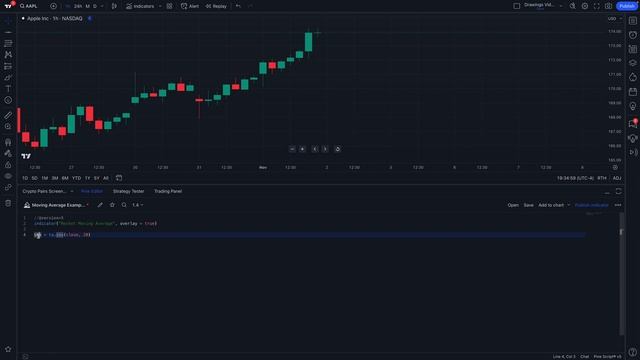Viewport: 640px width, 360px height.
Task: Undo the last chart action
Action: click(x=238, y=6)
